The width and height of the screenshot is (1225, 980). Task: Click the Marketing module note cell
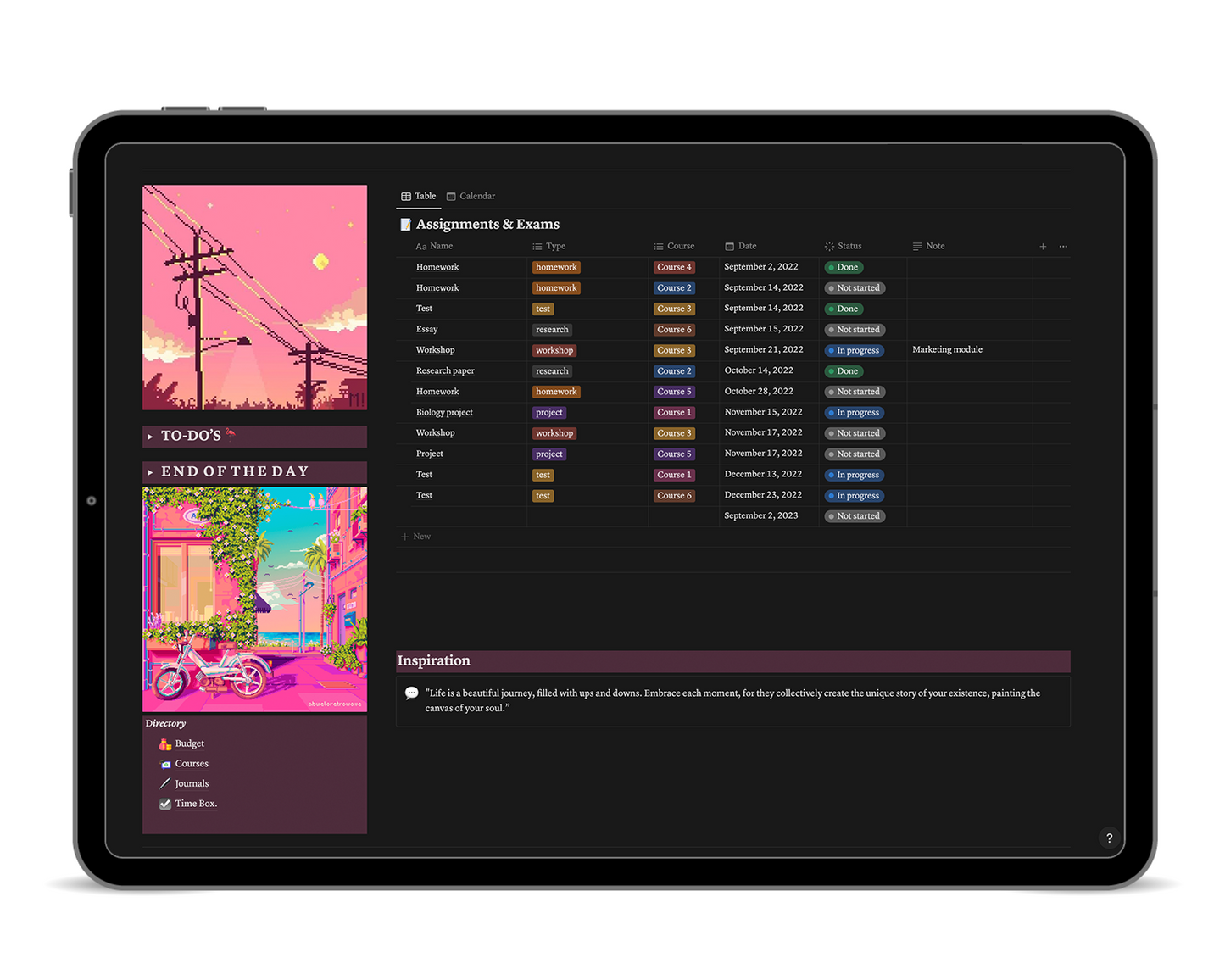coord(947,350)
